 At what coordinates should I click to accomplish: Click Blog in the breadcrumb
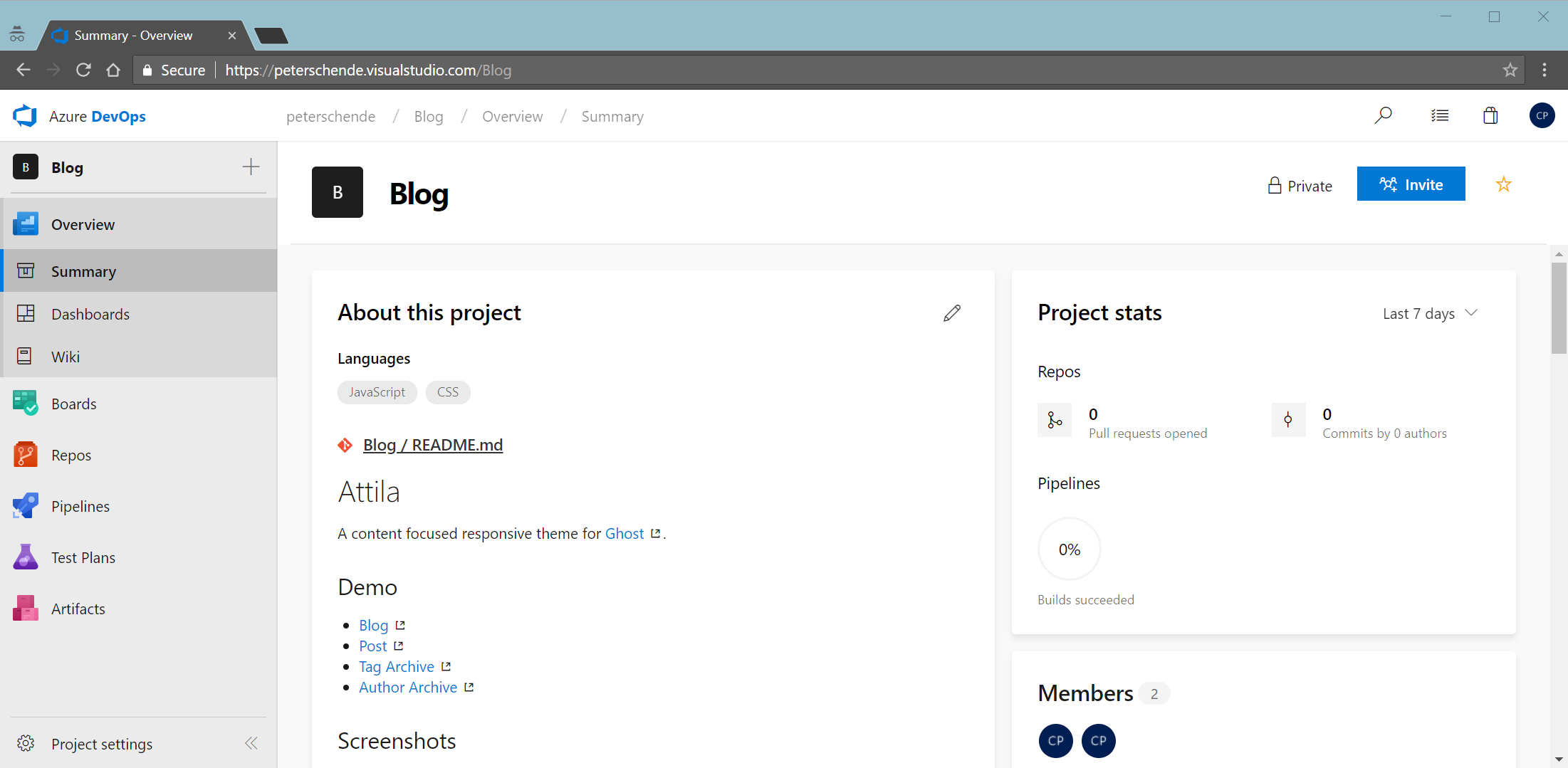click(x=429, y=117)
